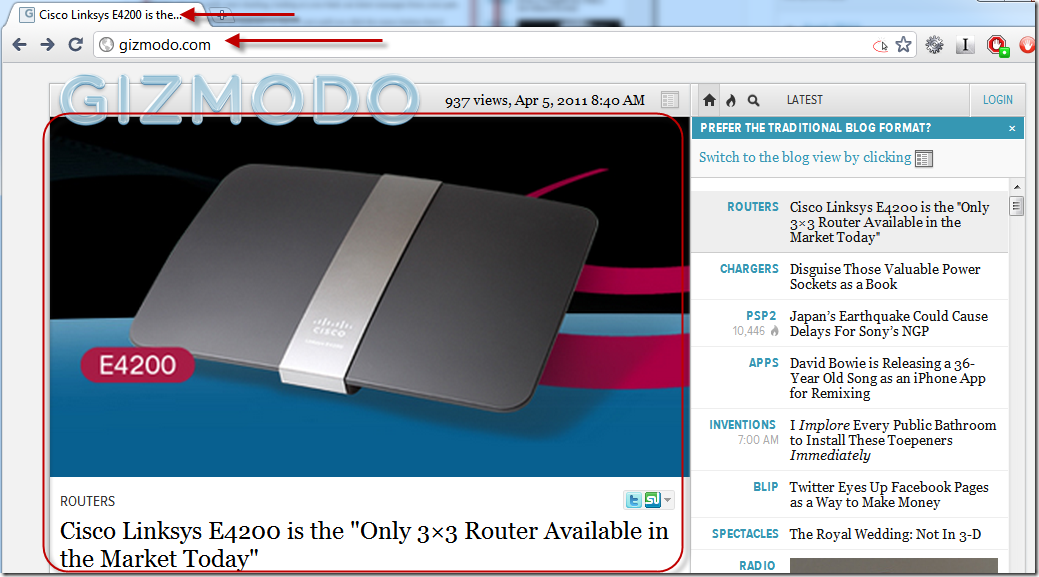Click the BLIP category label
The image size is (1039, 577).
(x=765, y=487)
